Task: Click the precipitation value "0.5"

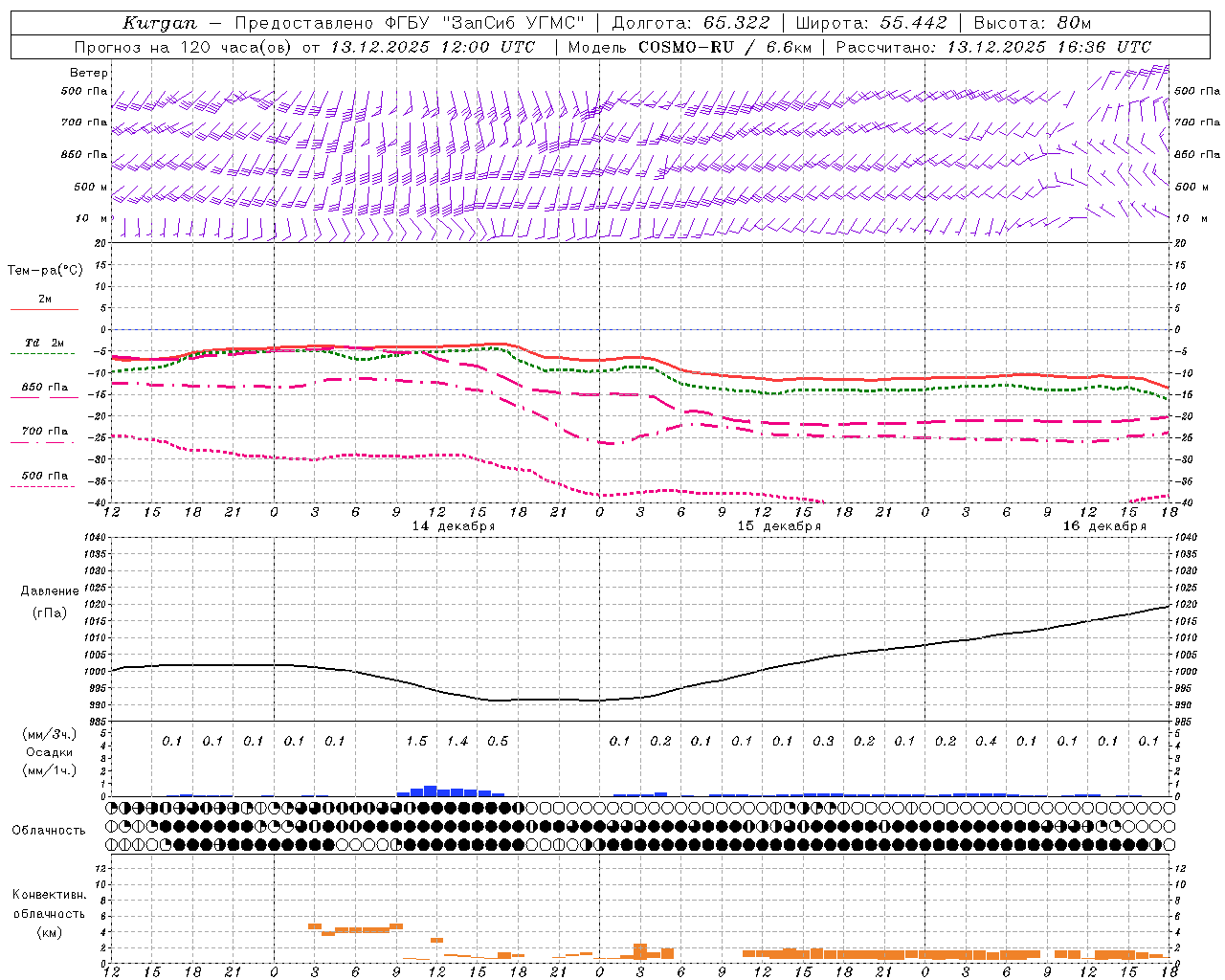Action: click(498, 742)
